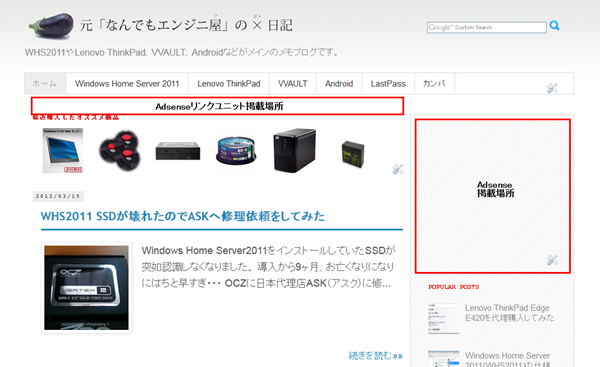Open the LastPass tab

tap(388, 83)
